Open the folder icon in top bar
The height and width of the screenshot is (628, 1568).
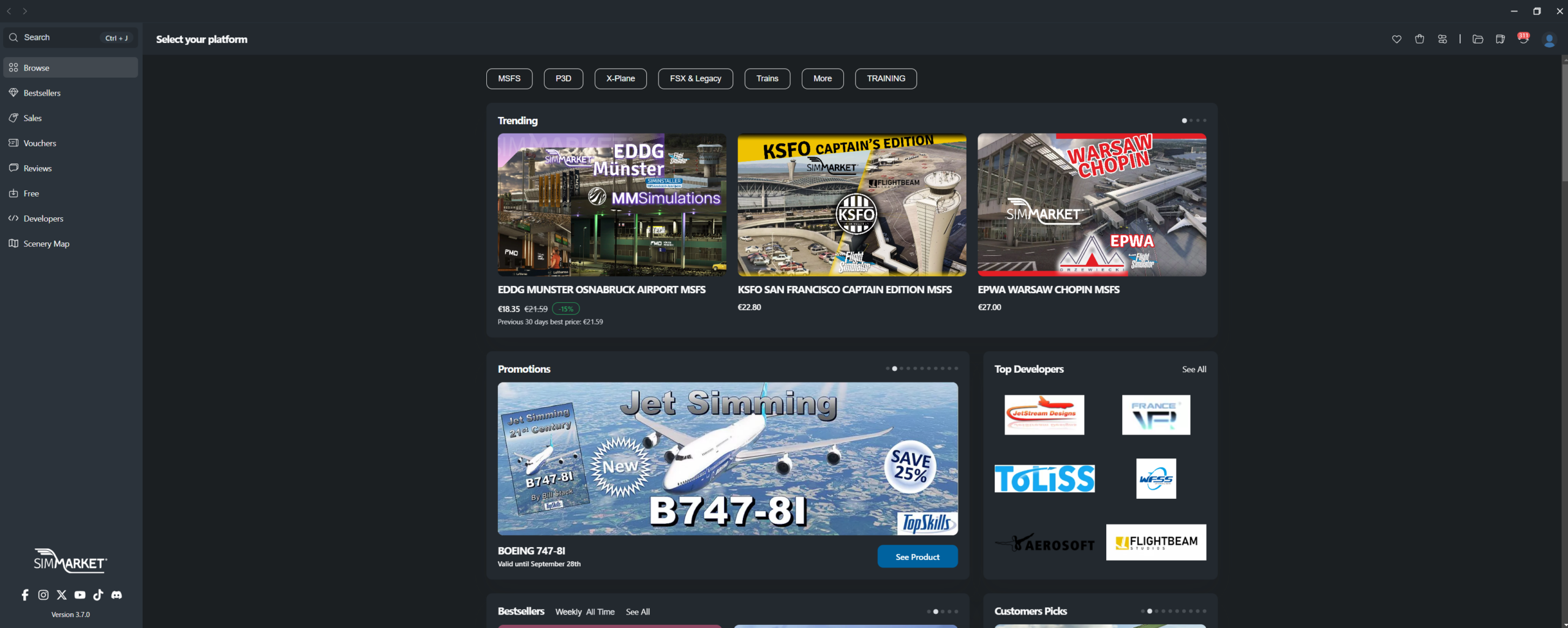click(1477, 39)
